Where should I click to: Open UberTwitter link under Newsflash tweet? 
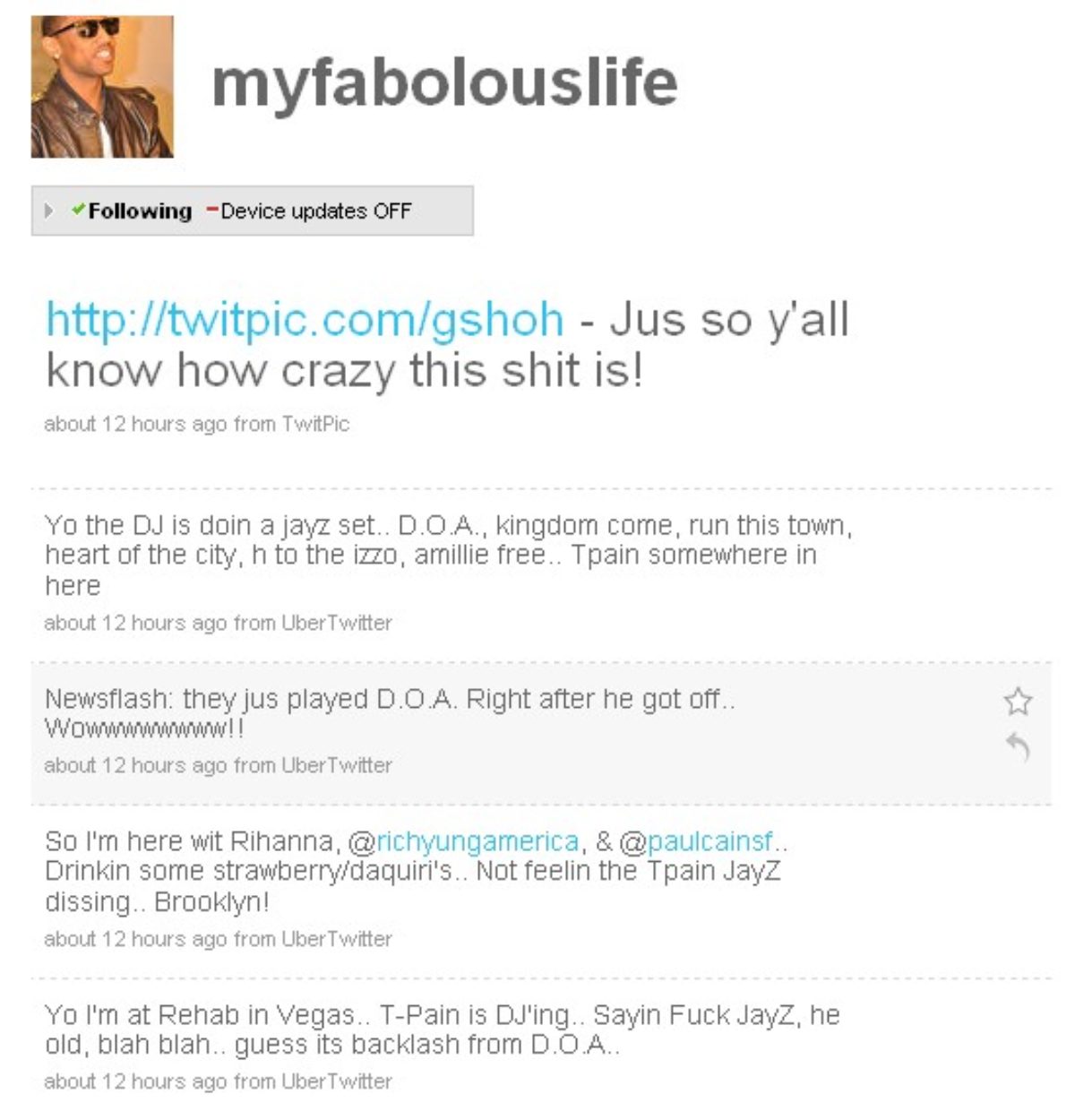pyautogui.click(x=337, y=766)
